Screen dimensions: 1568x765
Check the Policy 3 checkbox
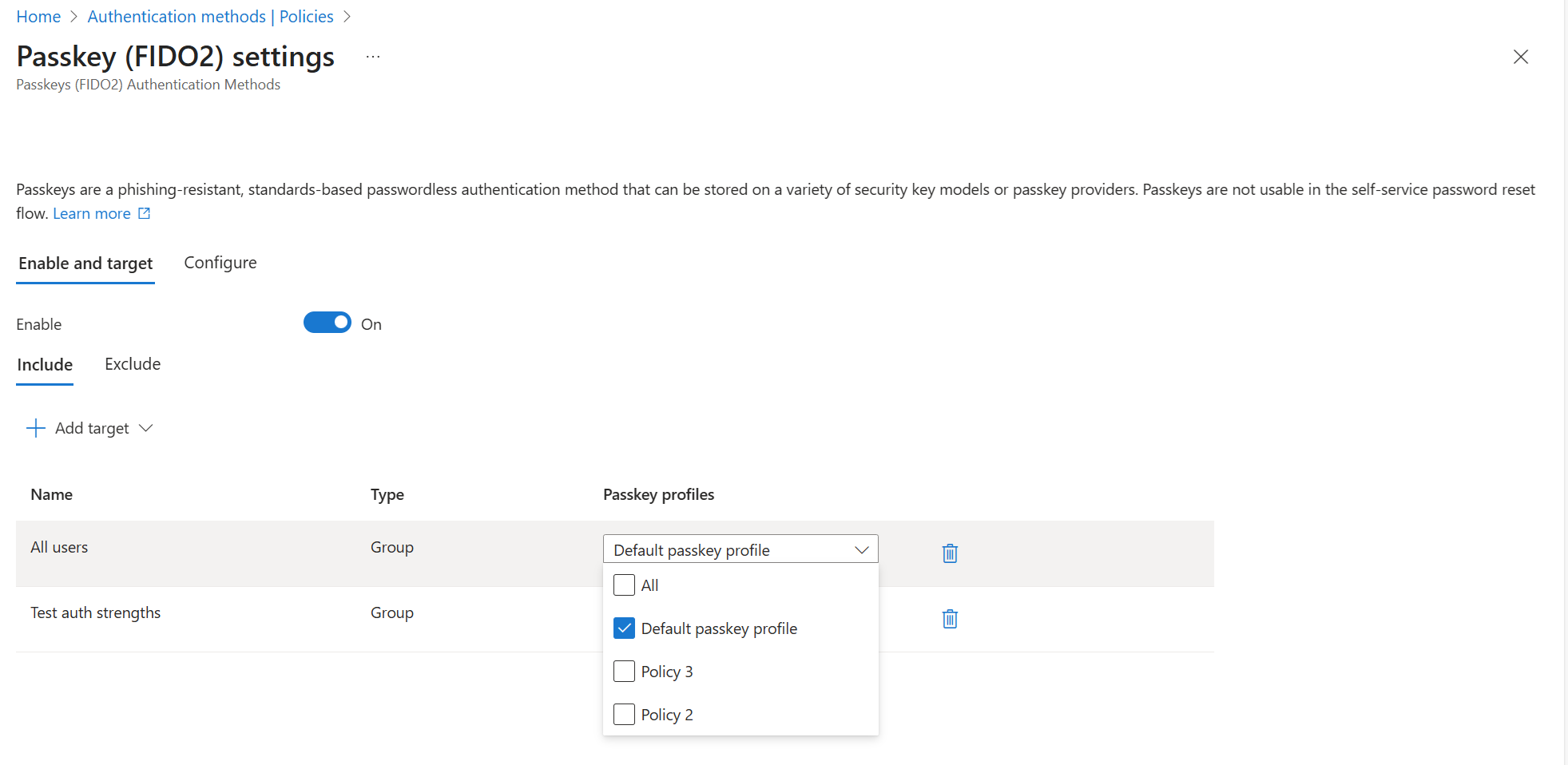pos(624,672)
